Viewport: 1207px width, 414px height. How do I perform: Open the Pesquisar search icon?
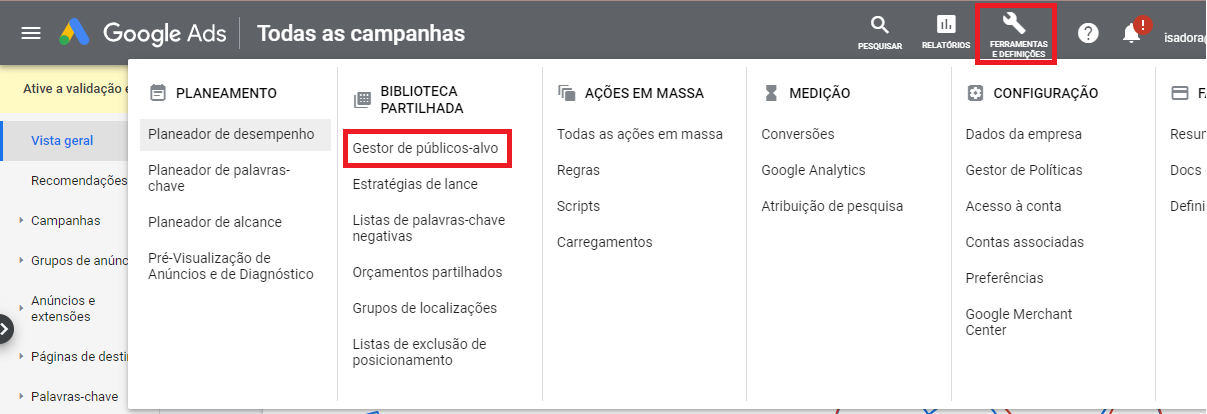(x=879, y=32)
